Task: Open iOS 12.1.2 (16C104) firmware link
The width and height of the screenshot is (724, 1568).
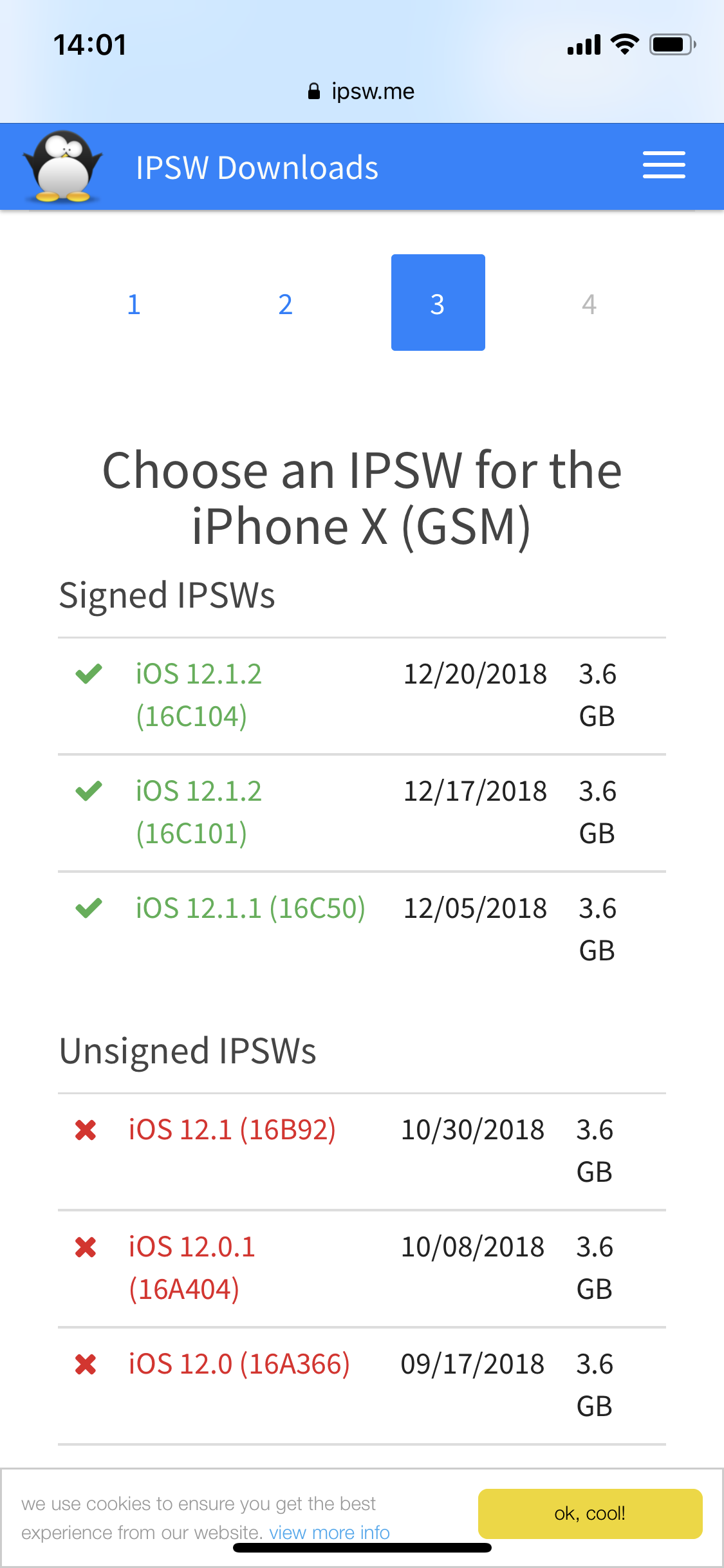Action: pyautogui.click(x=199, y=695)
